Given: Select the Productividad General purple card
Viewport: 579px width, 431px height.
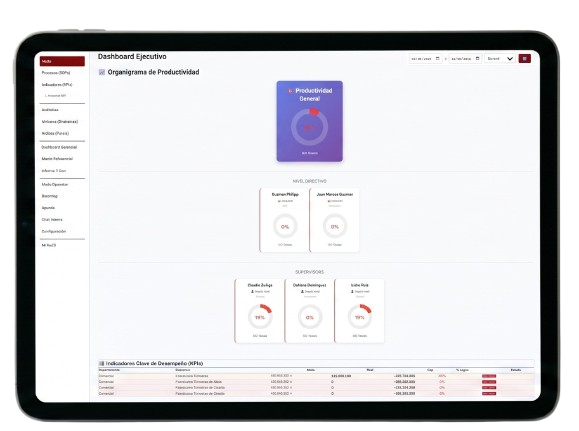Looking at the screenshot, I should coord(309,121).
